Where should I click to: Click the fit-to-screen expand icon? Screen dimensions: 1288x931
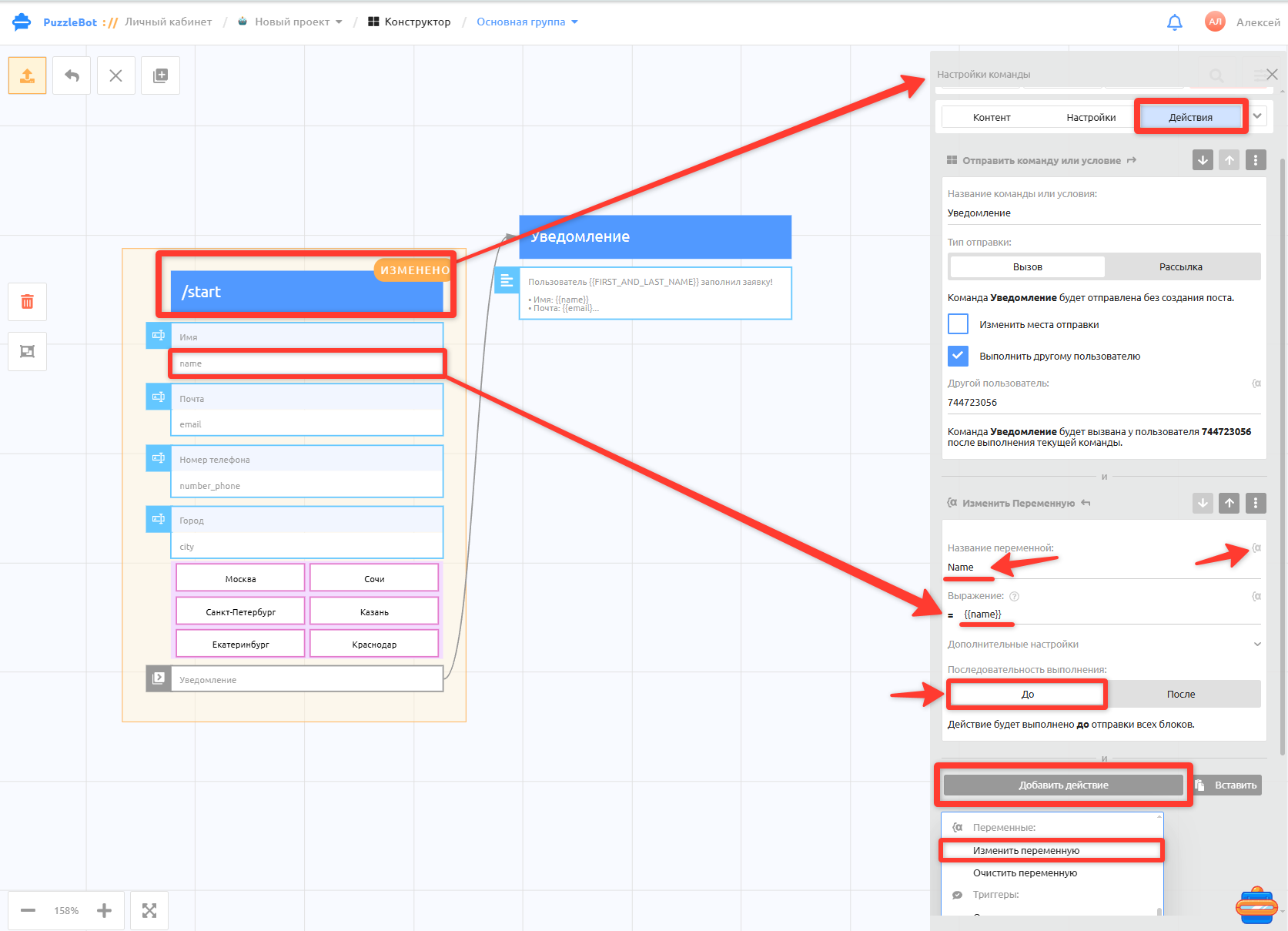(149, 910)
